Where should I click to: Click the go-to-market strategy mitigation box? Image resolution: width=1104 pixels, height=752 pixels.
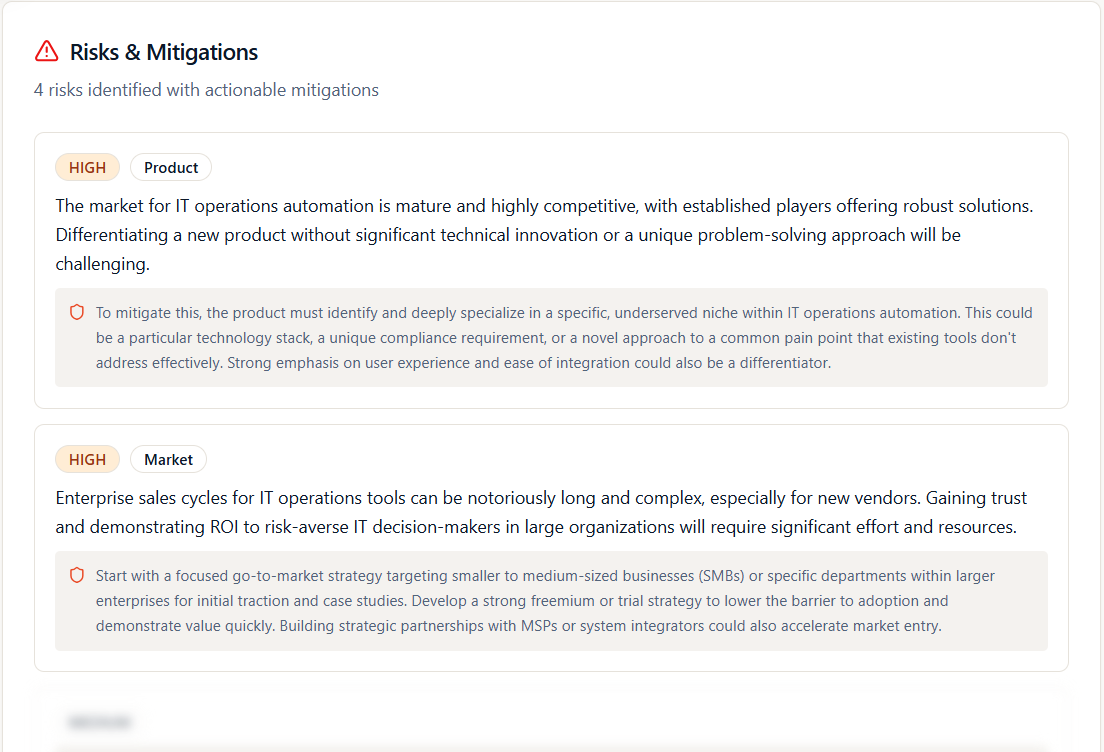(551, 601)
